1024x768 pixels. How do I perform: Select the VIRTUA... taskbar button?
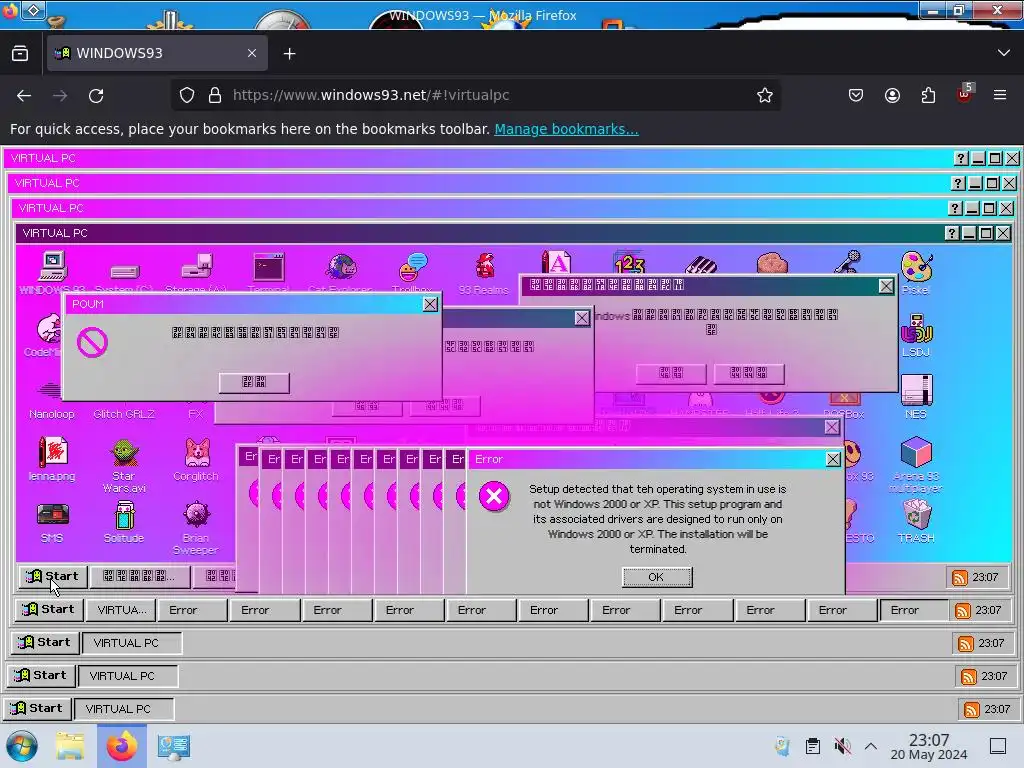(x=121, y=610)
